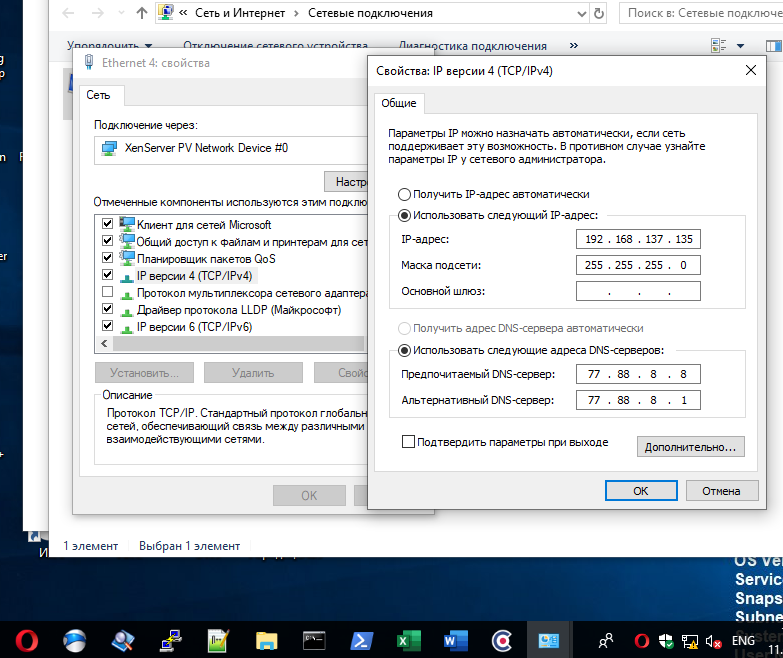This screenshot has width=783, height=658.
Task: Toggle the IP версии 4 (TCP/IPv4) checkbox
Action: [x=107, y=274]
